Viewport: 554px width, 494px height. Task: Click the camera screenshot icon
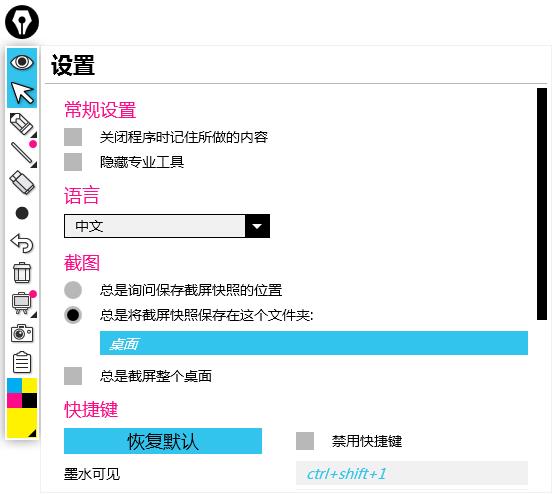pos(22,333)
